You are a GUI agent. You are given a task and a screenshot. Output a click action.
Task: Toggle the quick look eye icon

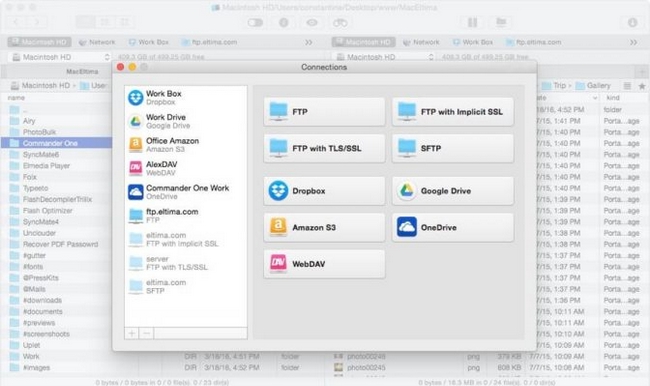[312, 22]
